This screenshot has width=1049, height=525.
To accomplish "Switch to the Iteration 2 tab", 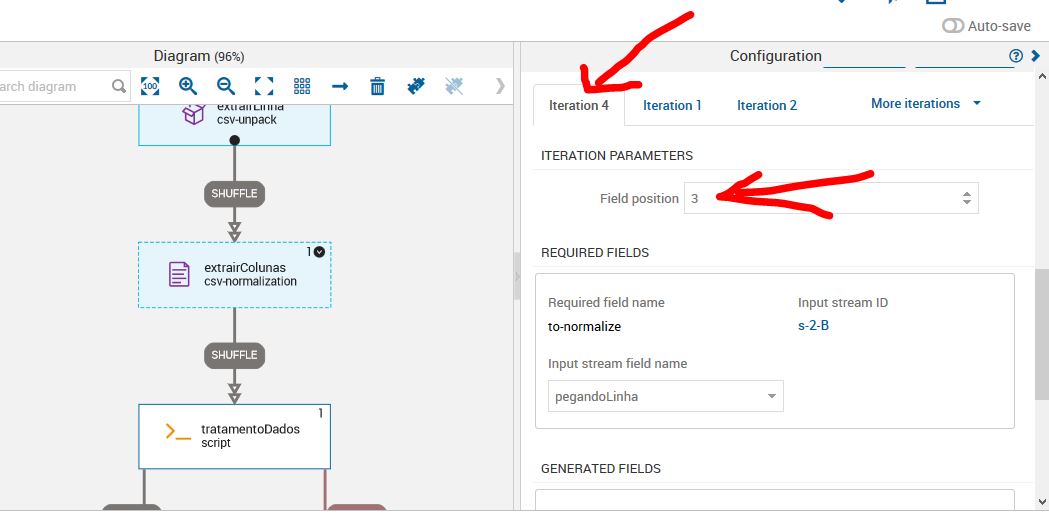I will 767,105.
